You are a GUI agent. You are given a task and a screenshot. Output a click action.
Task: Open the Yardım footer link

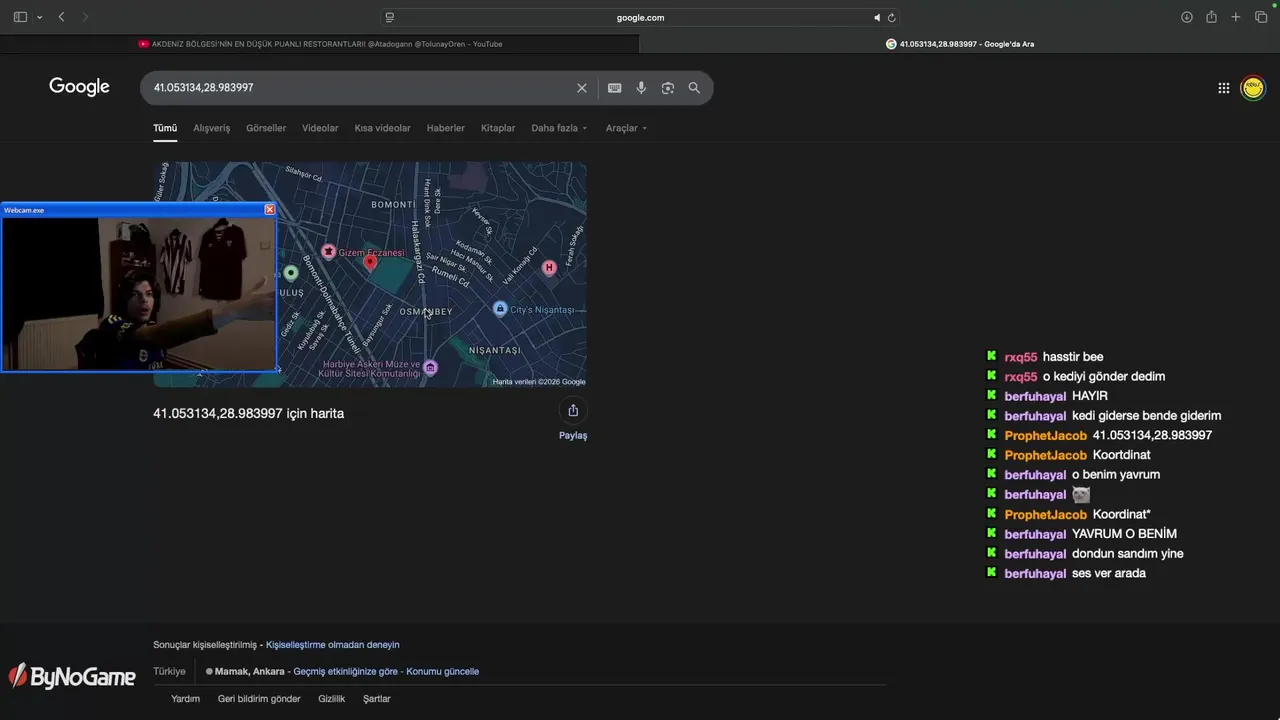coord(185,699)
